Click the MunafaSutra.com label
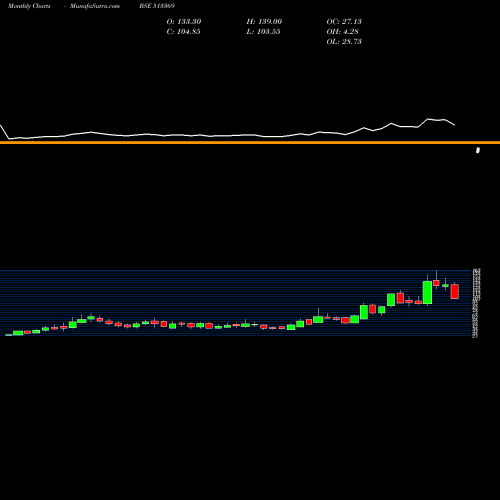 click(x=95, y=6)
